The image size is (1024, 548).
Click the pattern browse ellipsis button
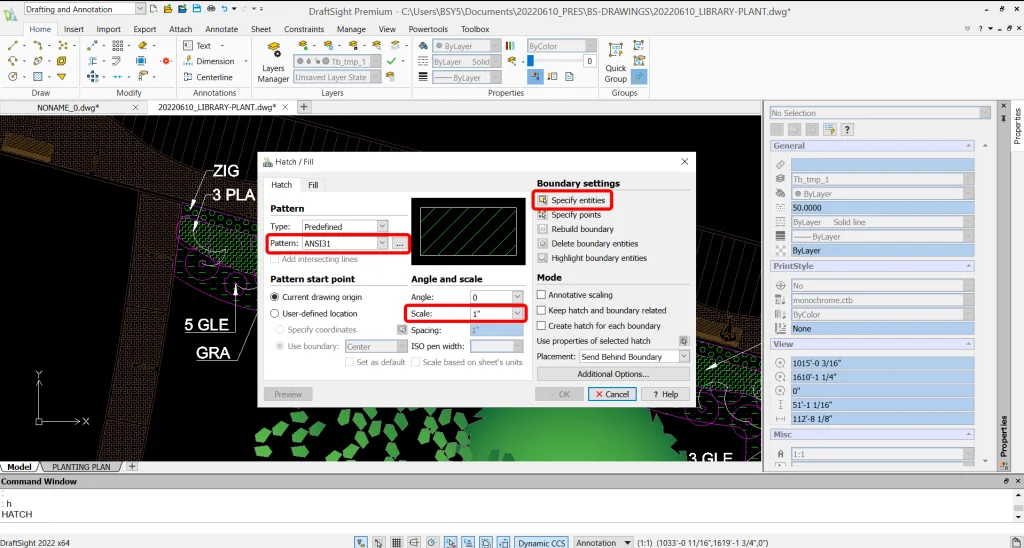point(399,243)
